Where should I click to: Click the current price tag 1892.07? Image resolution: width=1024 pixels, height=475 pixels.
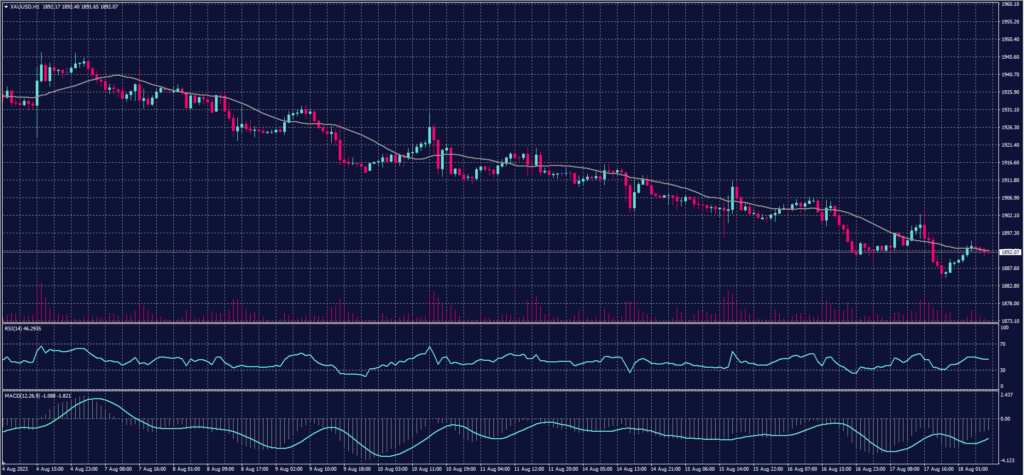[x=1008, y=252]
